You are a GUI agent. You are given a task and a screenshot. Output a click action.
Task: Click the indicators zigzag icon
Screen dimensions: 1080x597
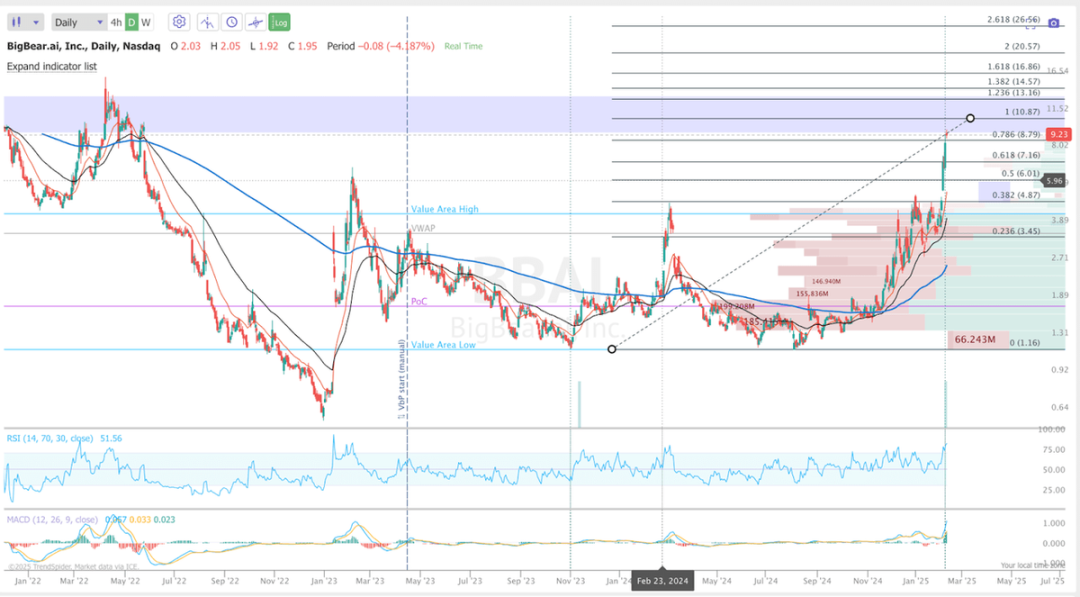coord(207,22)
